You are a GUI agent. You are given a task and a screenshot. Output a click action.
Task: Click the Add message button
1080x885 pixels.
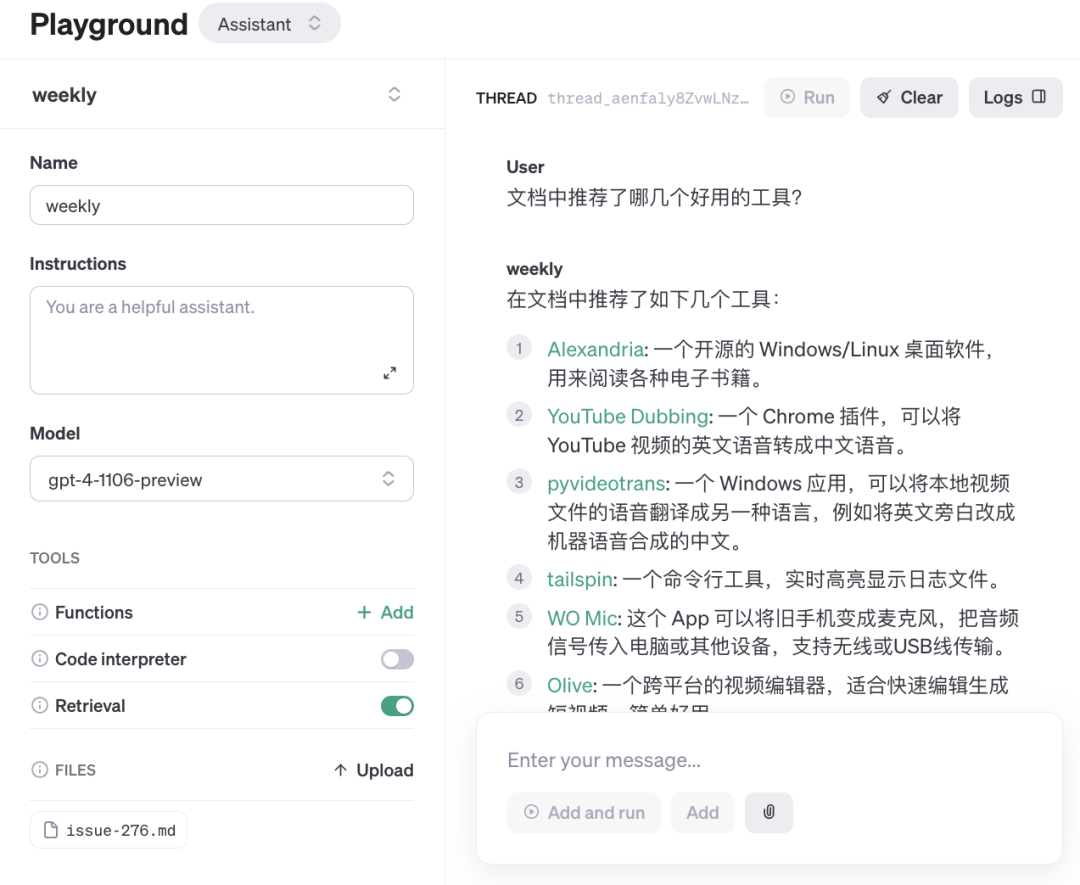pyautogui.click(x=703, y=813)
